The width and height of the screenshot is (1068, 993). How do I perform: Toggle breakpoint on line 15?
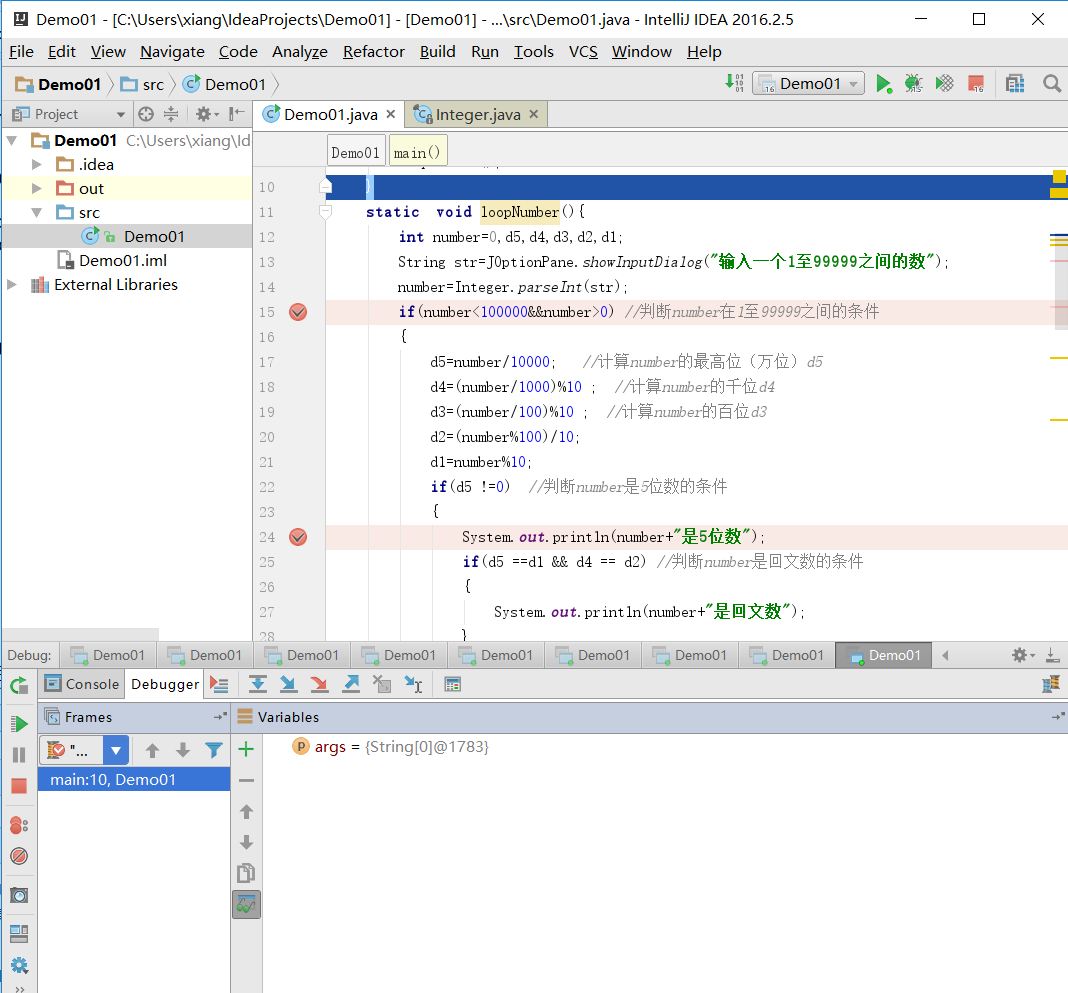(x=298, y=312)
